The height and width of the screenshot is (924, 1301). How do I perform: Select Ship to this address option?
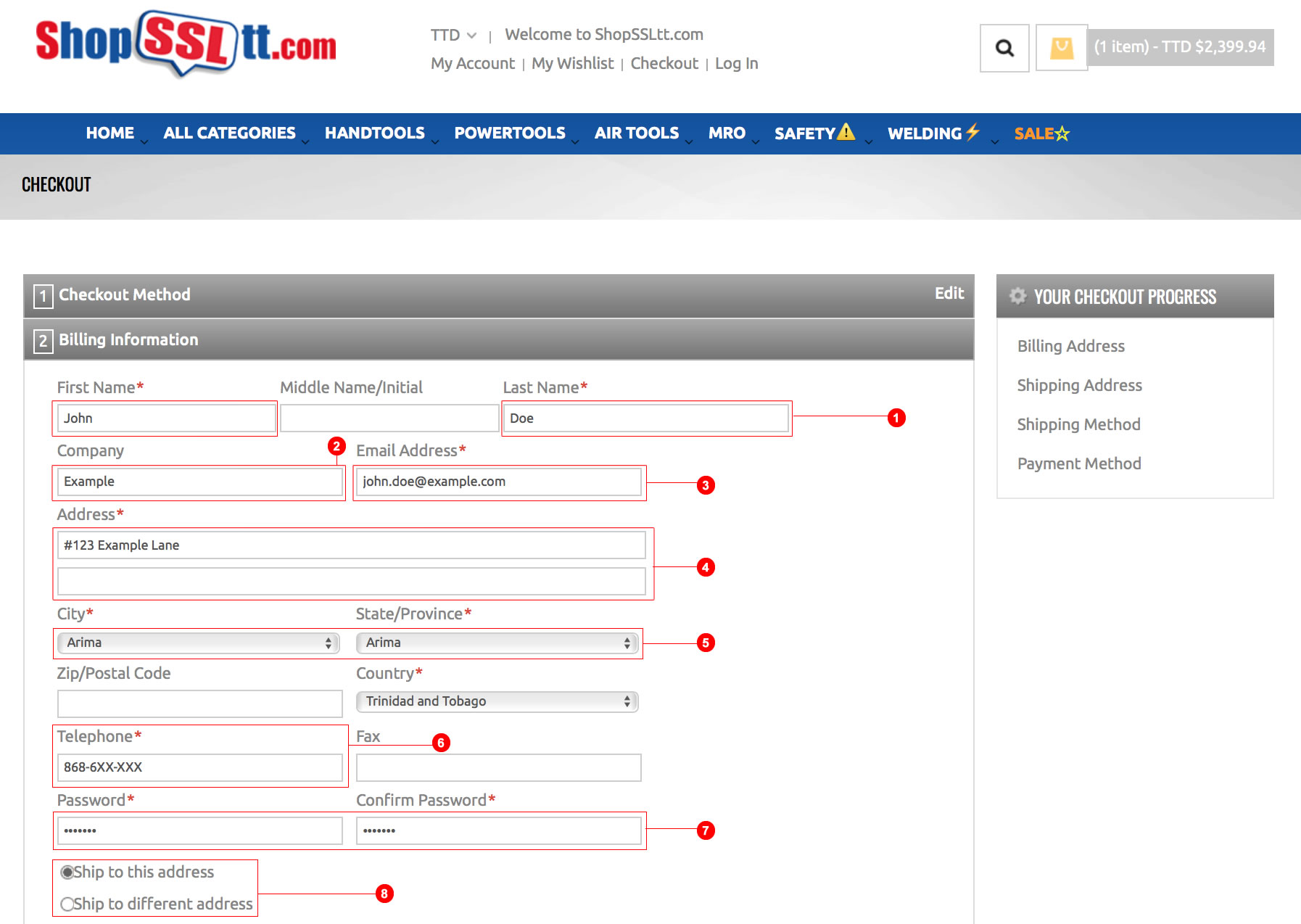[x=67, y=872]
